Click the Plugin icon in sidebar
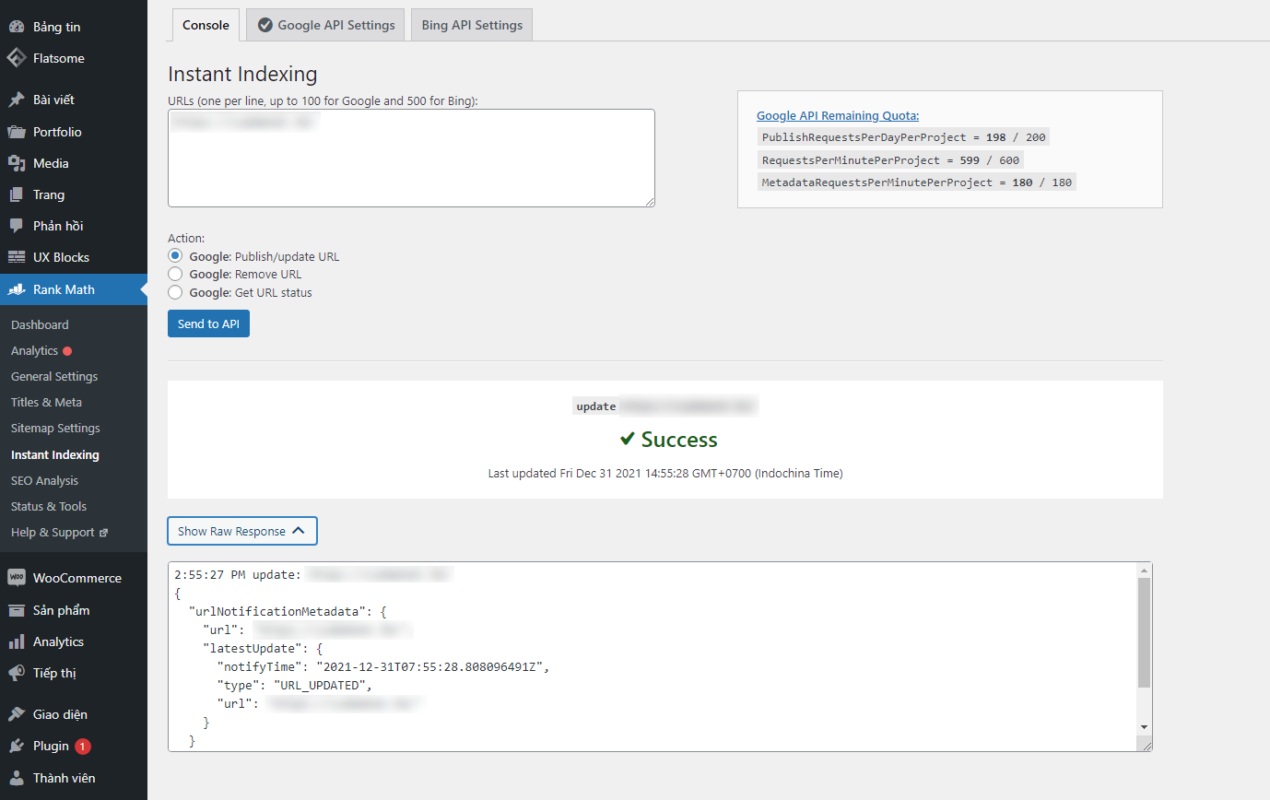The width and height of the screenshot is (1270, 800). point(16,746)
